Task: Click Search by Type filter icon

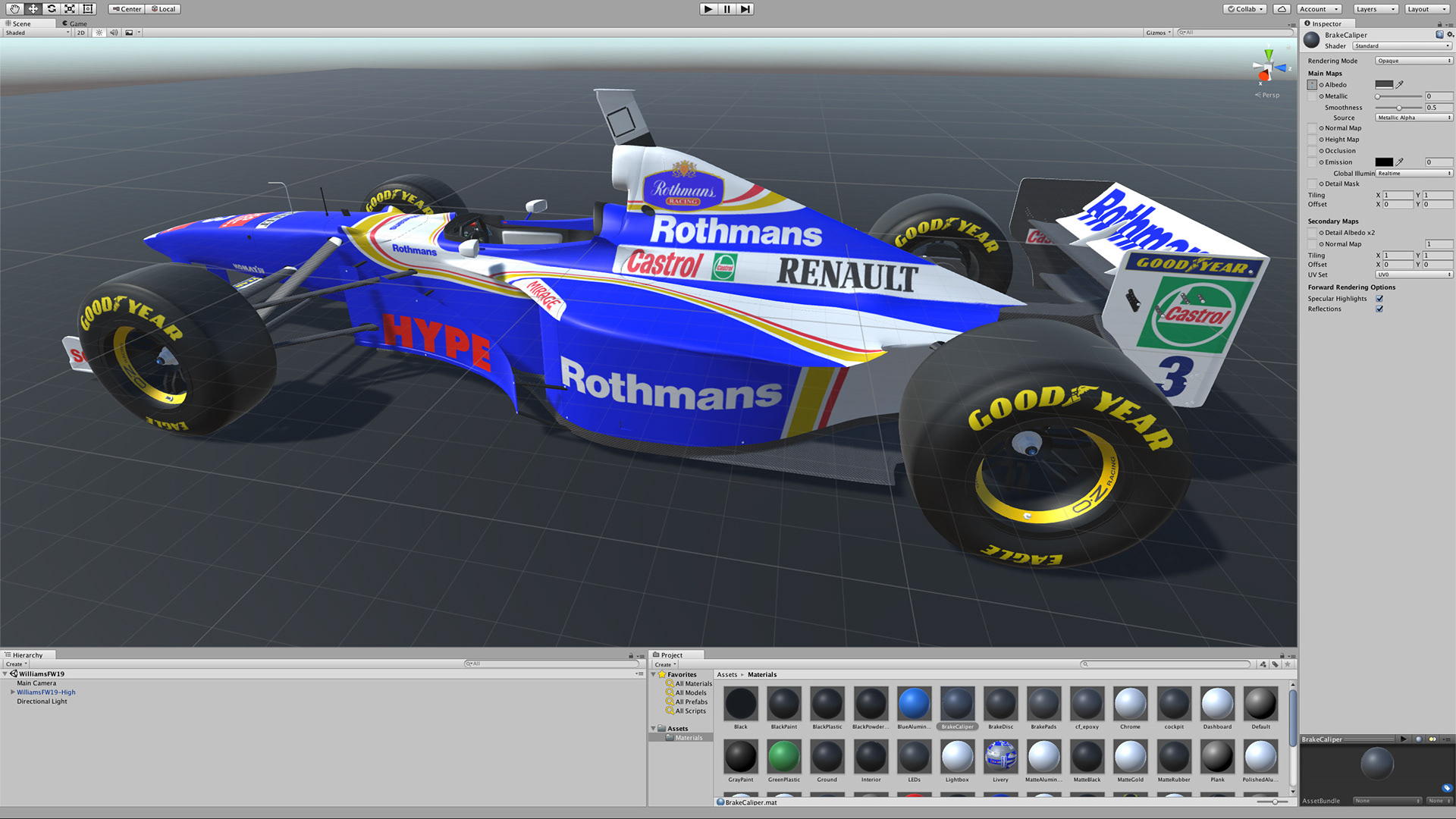Action: click(1263, 664)
